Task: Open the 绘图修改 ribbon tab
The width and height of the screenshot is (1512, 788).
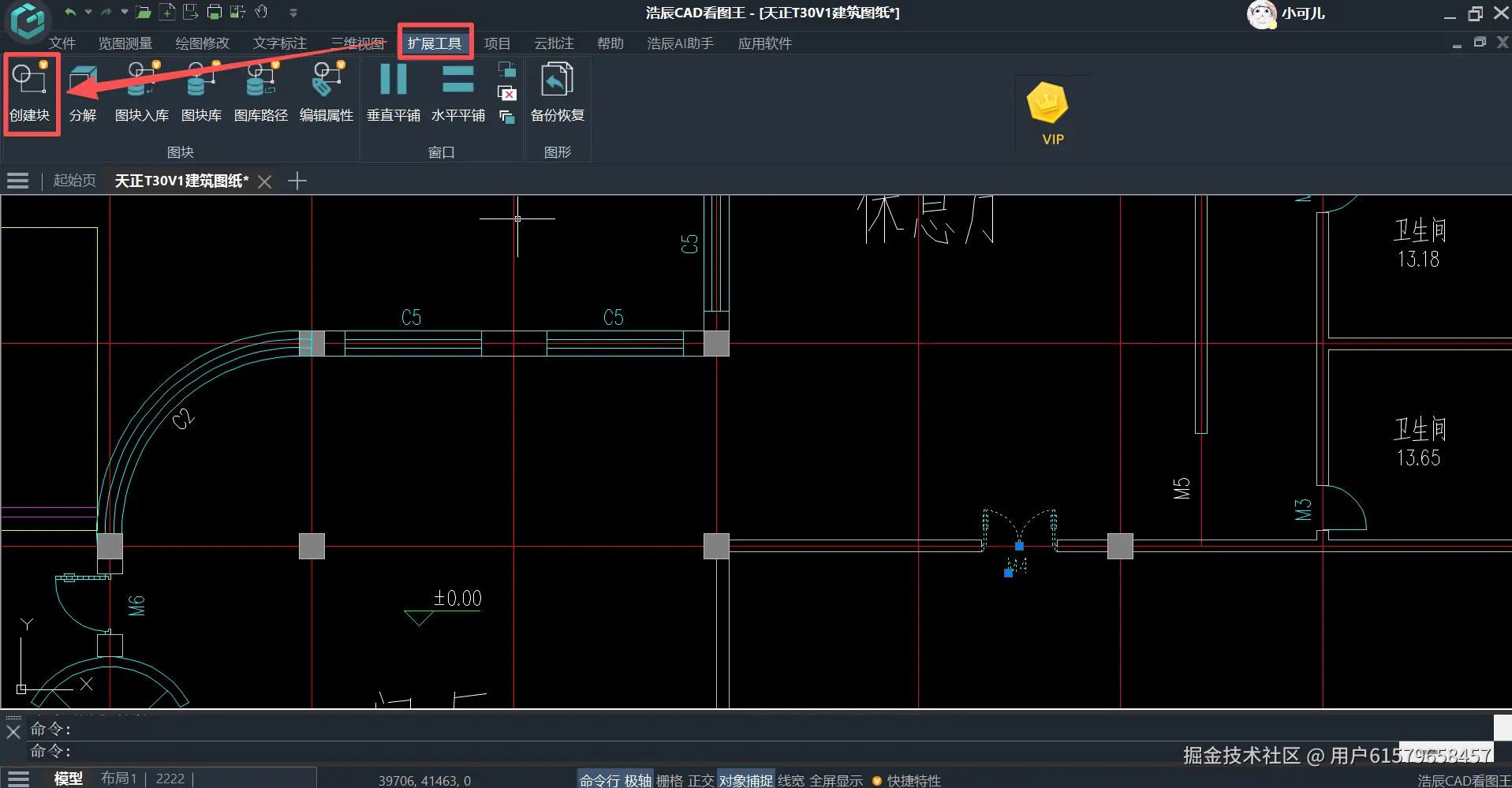Action: 202,43
